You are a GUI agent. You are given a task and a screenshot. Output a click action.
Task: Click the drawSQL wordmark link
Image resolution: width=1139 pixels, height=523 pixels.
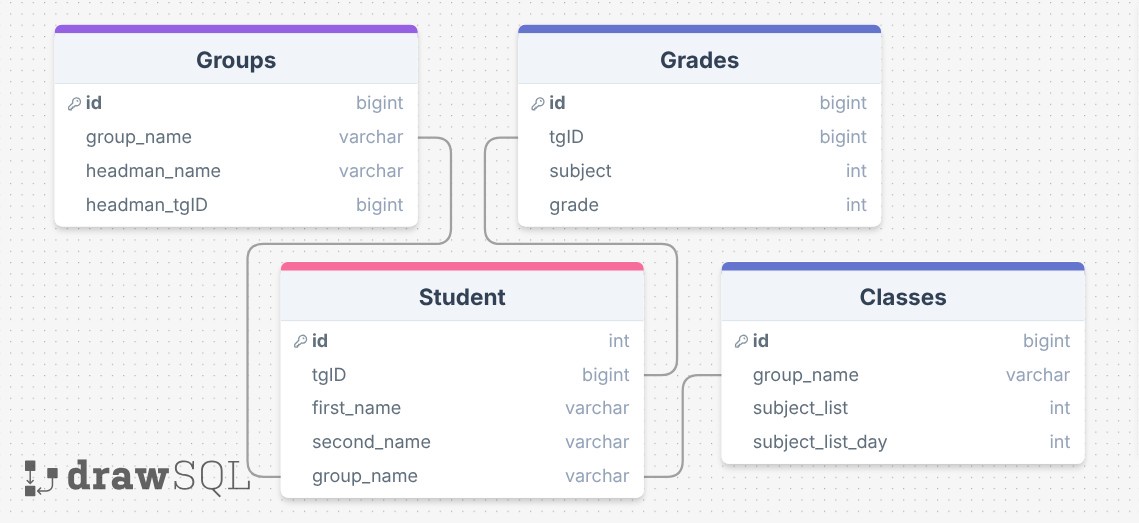(x=158, y=478)
